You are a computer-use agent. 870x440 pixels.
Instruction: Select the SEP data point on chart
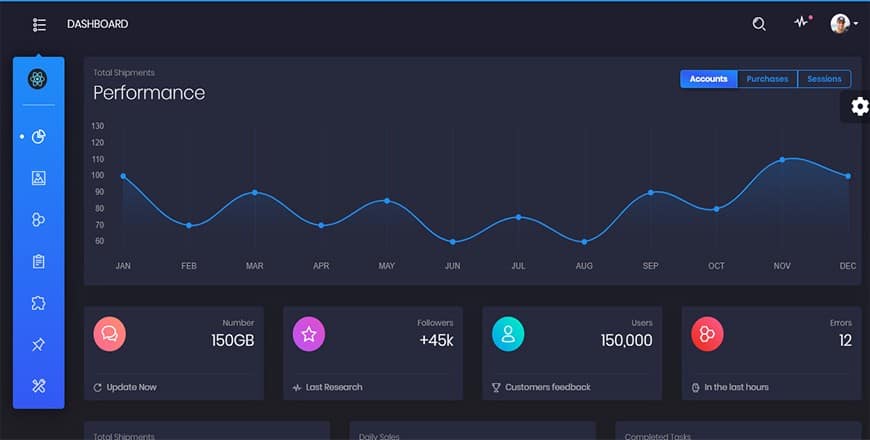(650, 193)
